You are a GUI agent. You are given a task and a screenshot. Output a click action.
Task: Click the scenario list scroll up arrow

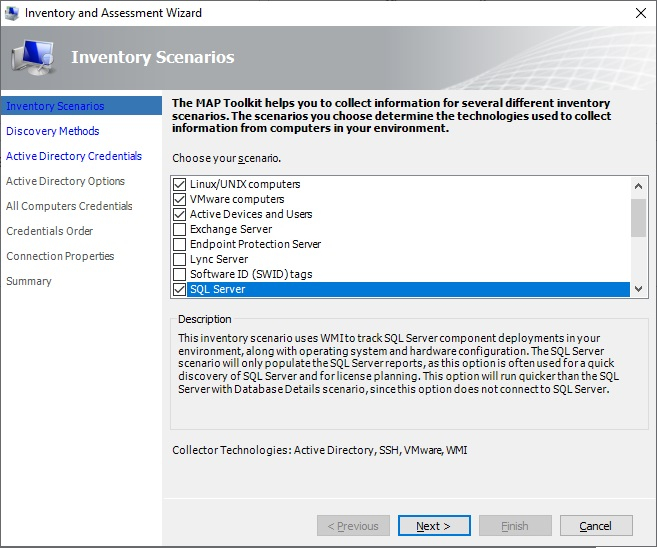(x=639, y=186)
